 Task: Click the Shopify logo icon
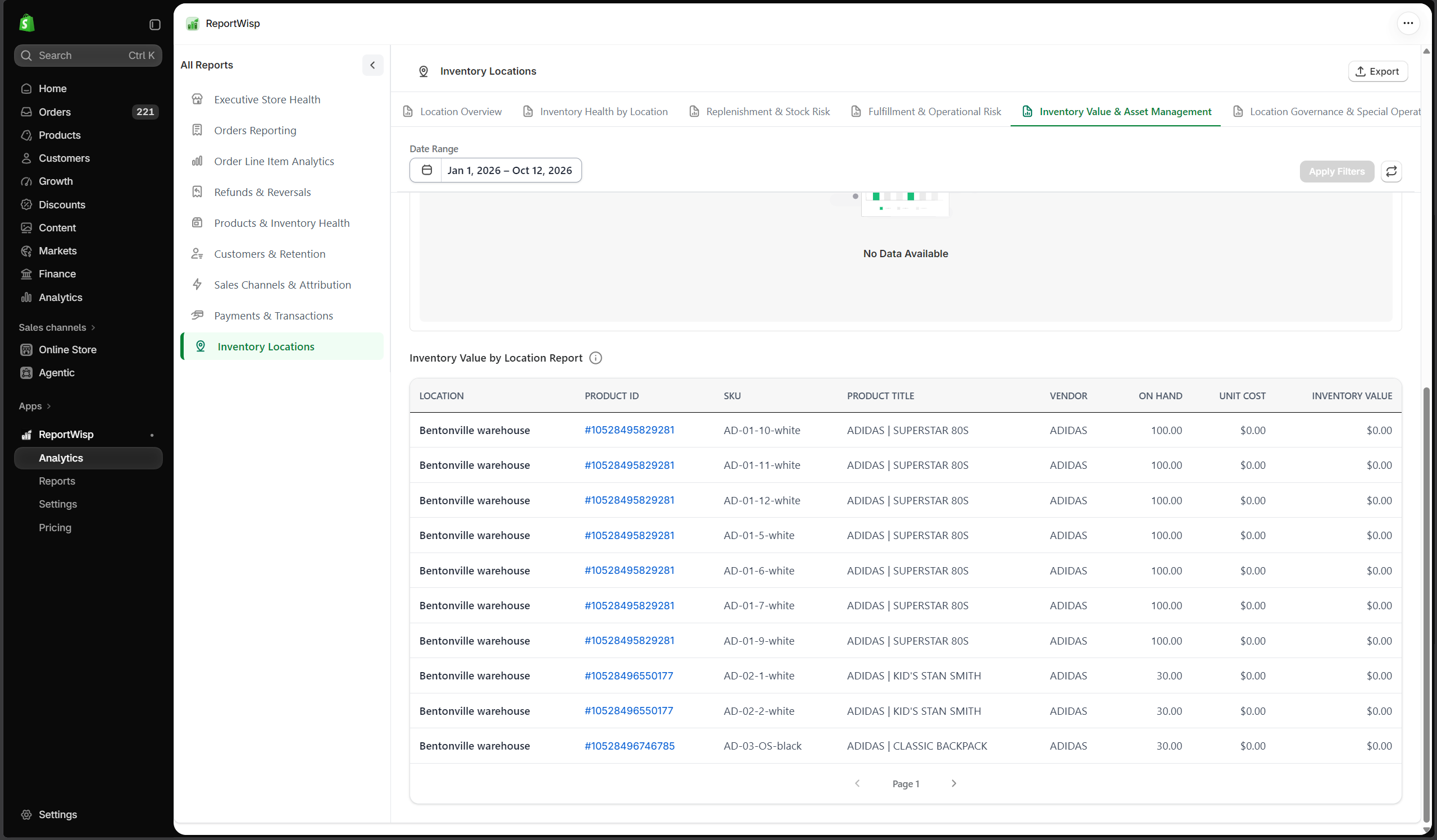[x=27, y=24]
